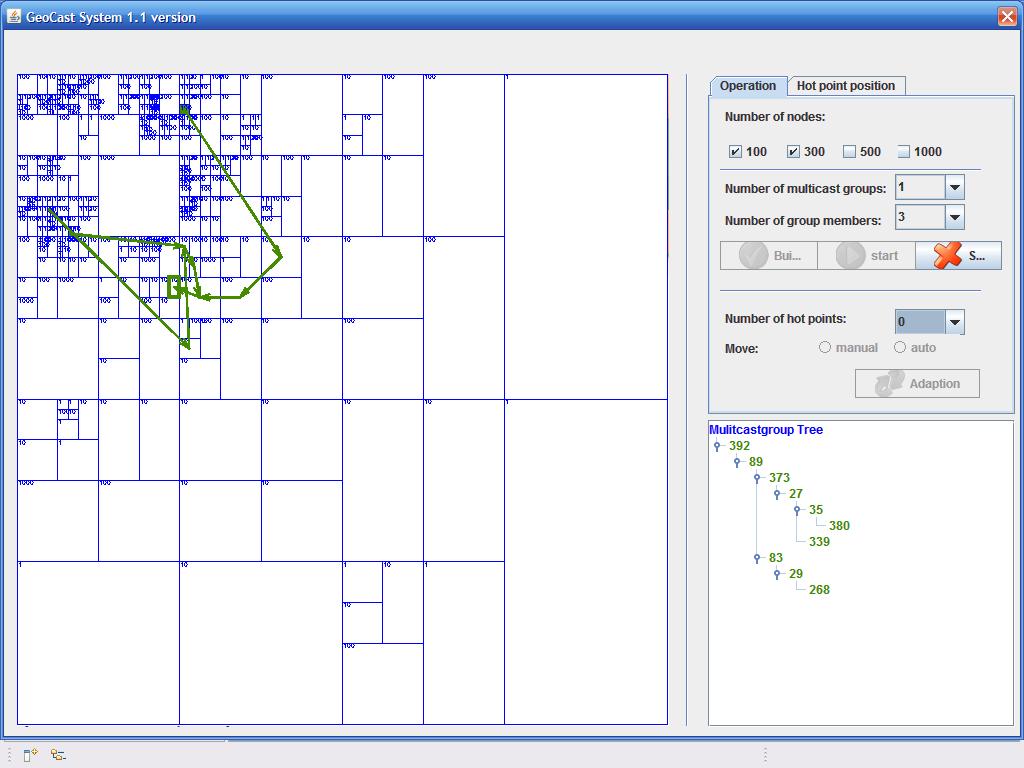Uncheck the 300 nodes checkbox
Viewport: 1024px width, 768px height.
(793, 152)
